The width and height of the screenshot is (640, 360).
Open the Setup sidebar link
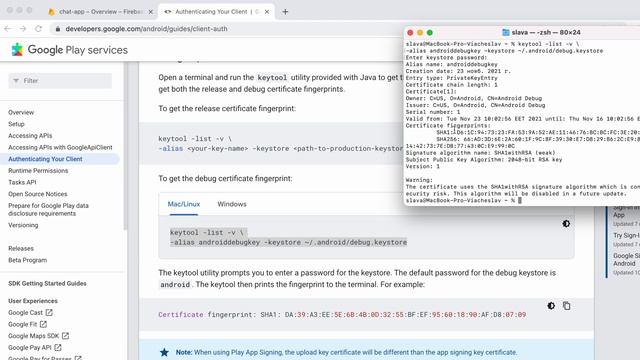tap(16, 124)
